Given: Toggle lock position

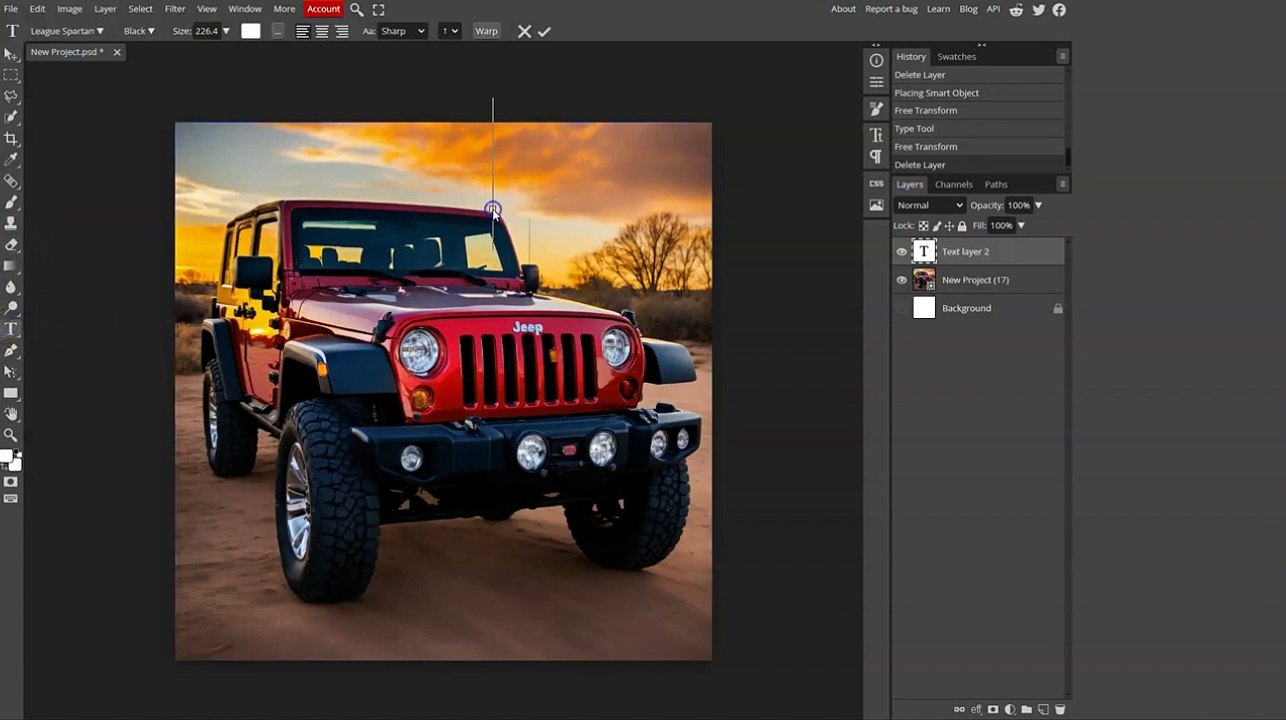Looking at the screenshot, I should click(x=949, y=226).
